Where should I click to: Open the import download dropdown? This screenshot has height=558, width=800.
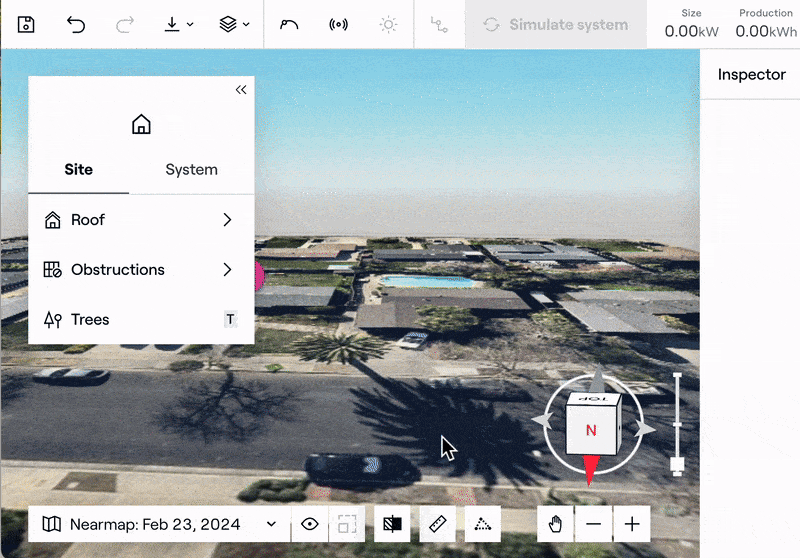tap(179, 24)
